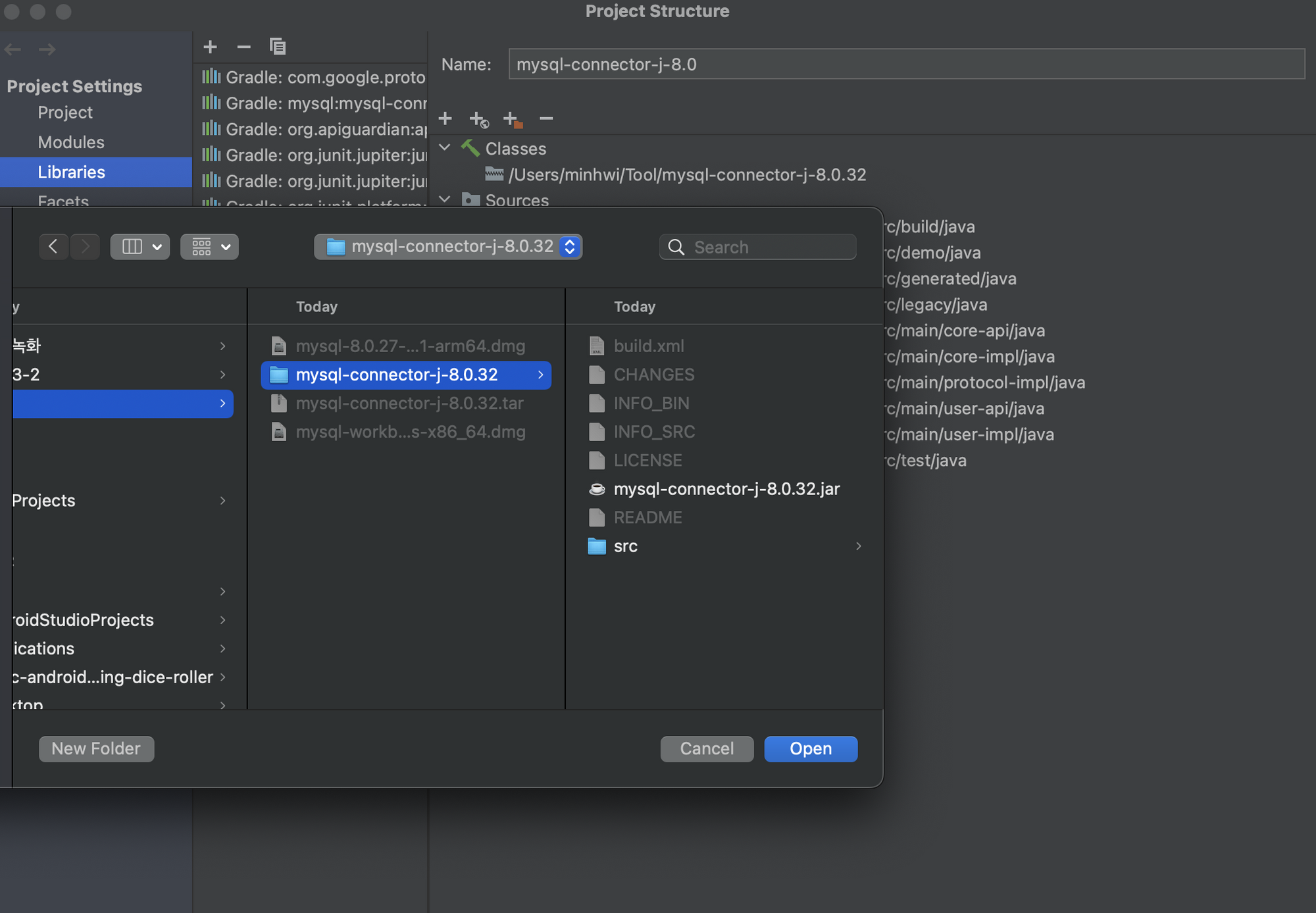Select the Gradle: org.apiguardian library
Viewport: 1316px width, 913px height.
coord(314,129)
